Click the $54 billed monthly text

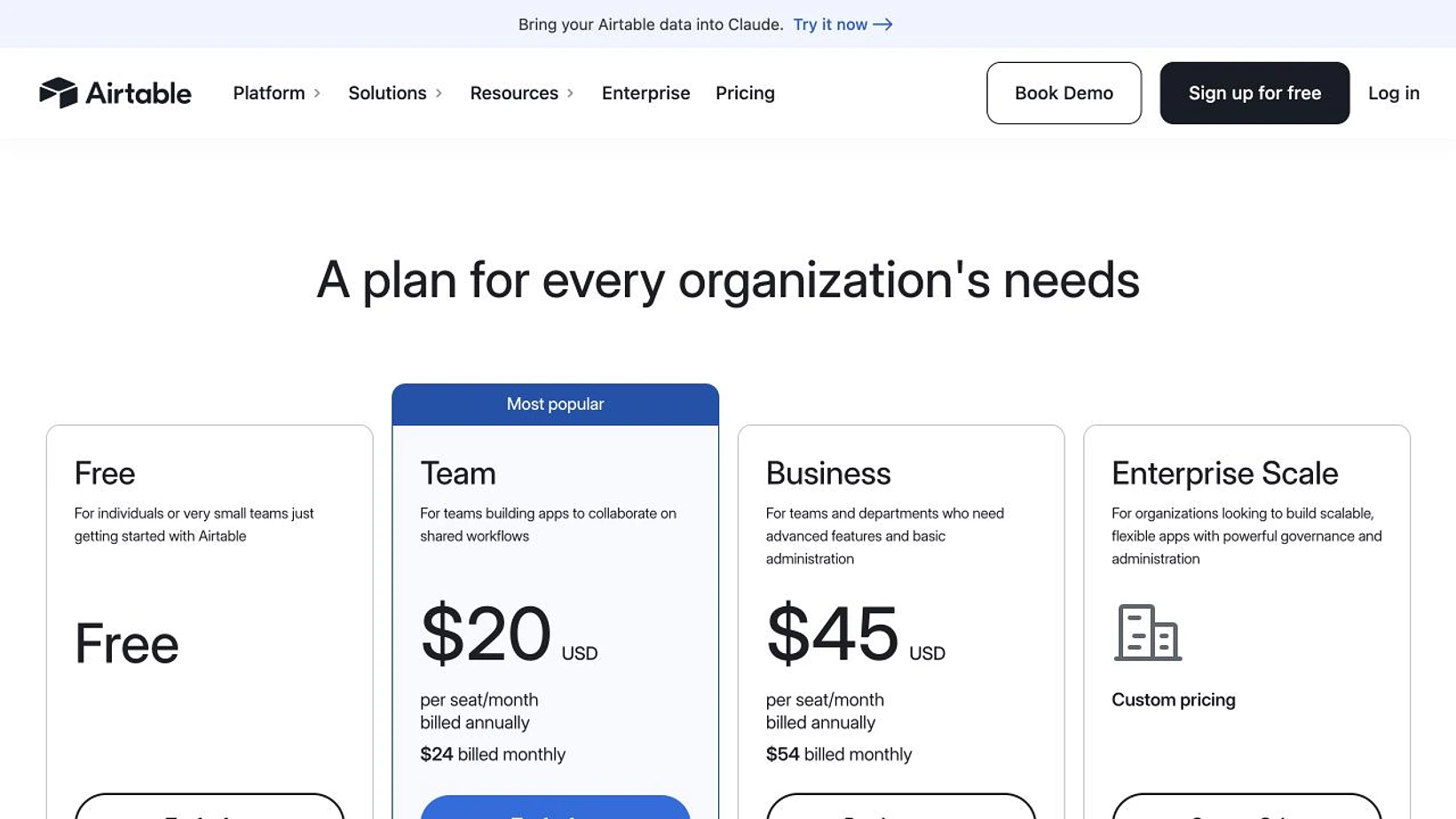[x=839, y=754]
